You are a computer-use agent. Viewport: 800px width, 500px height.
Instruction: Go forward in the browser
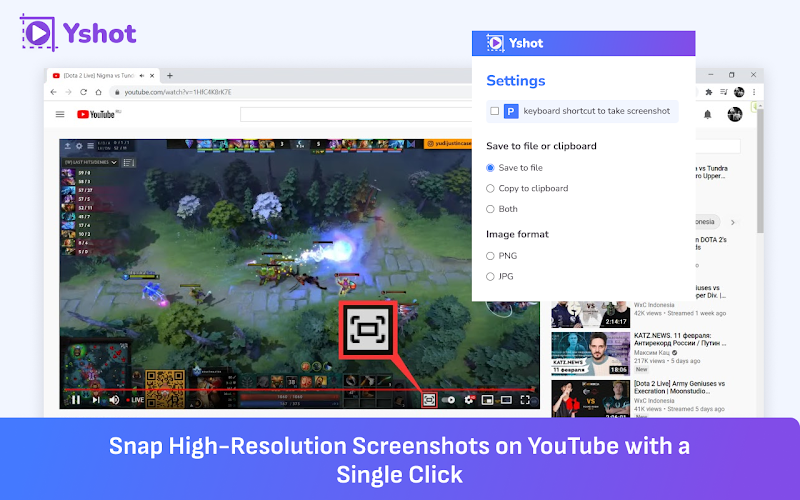coord(68,92)
